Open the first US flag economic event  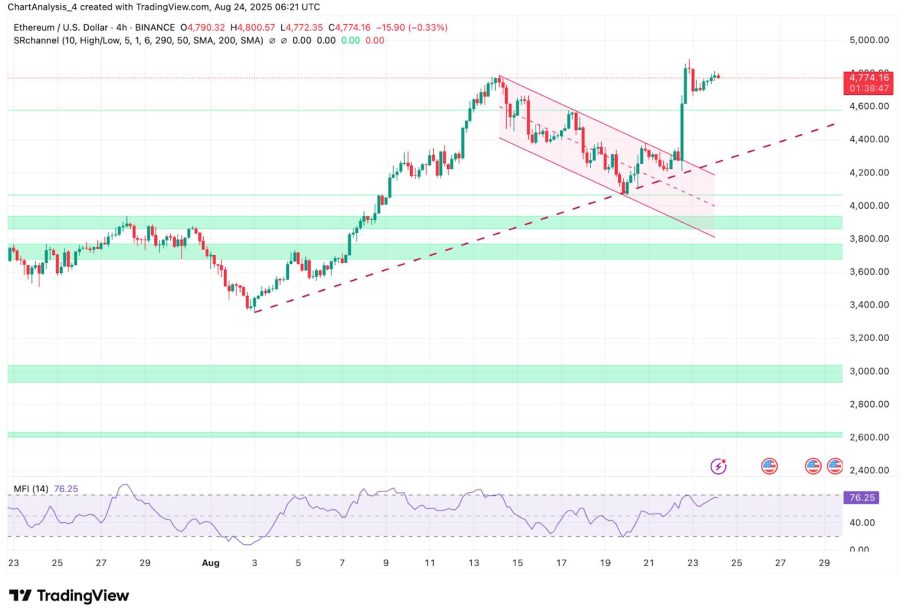pyautogui.click(x=769, y=465)
